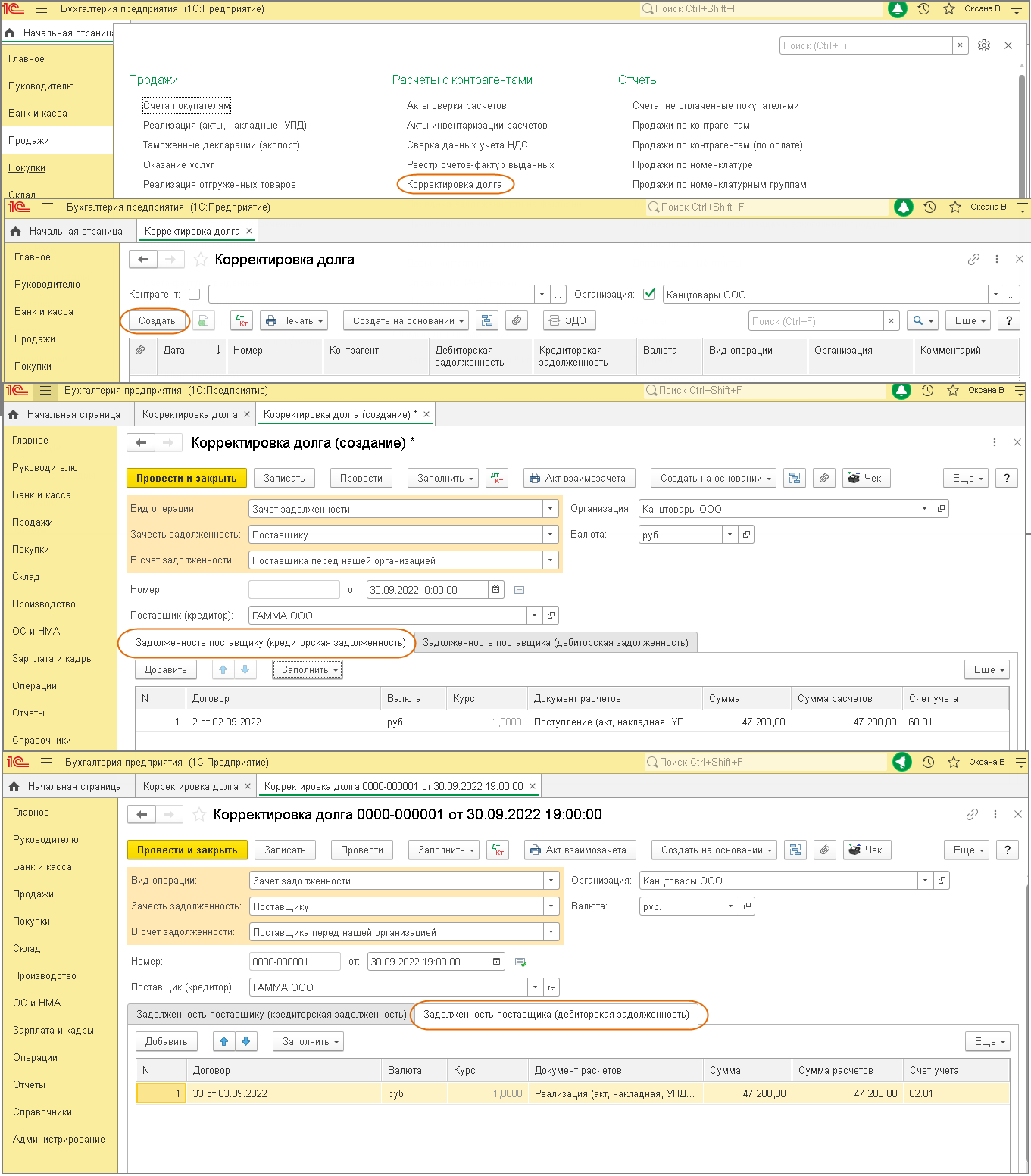Open the date calendar picker in (создание) window
Screen dimensions: 1031x1176
(495, 590)
